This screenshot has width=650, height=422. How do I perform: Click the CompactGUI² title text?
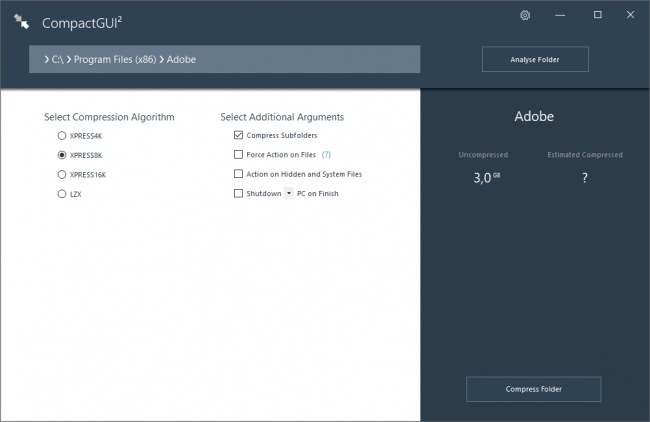click(x=82, y=23)
